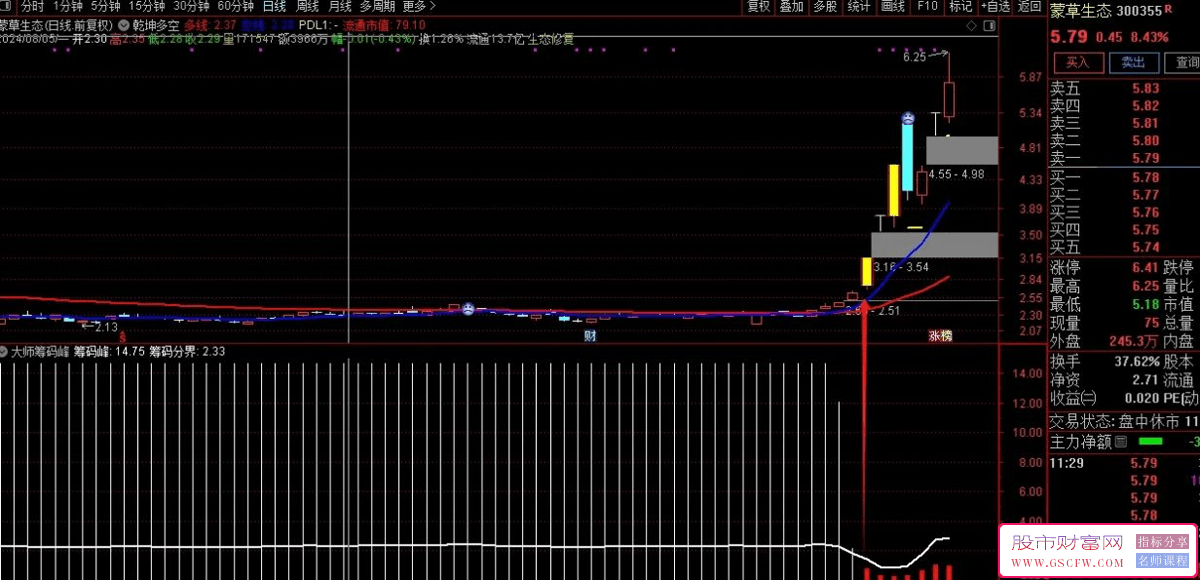The image size is (1200, 580).
Task: Select the 卖五 price 5.83
Action: [1145, 88]
